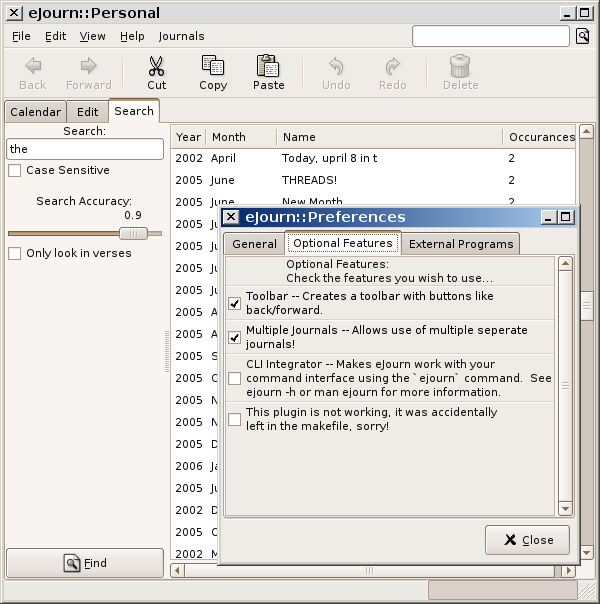The image size is (600, 604).
Task: Open the View menu
Action: [92, 36]
